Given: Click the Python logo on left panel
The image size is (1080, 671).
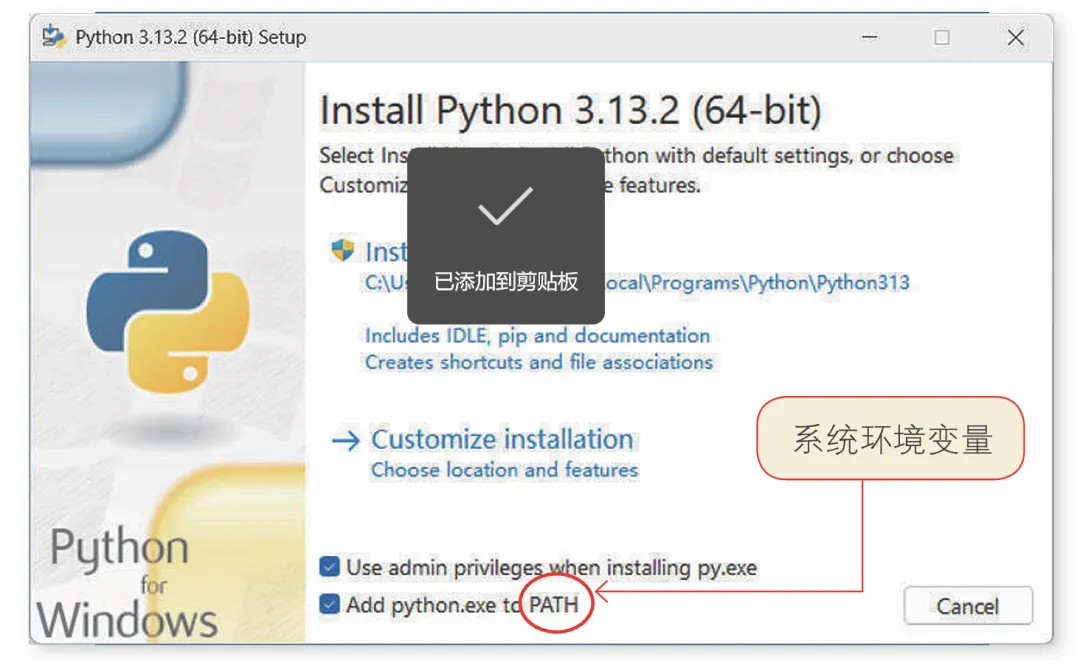Looking at the screenshot, I should (168, 312).
